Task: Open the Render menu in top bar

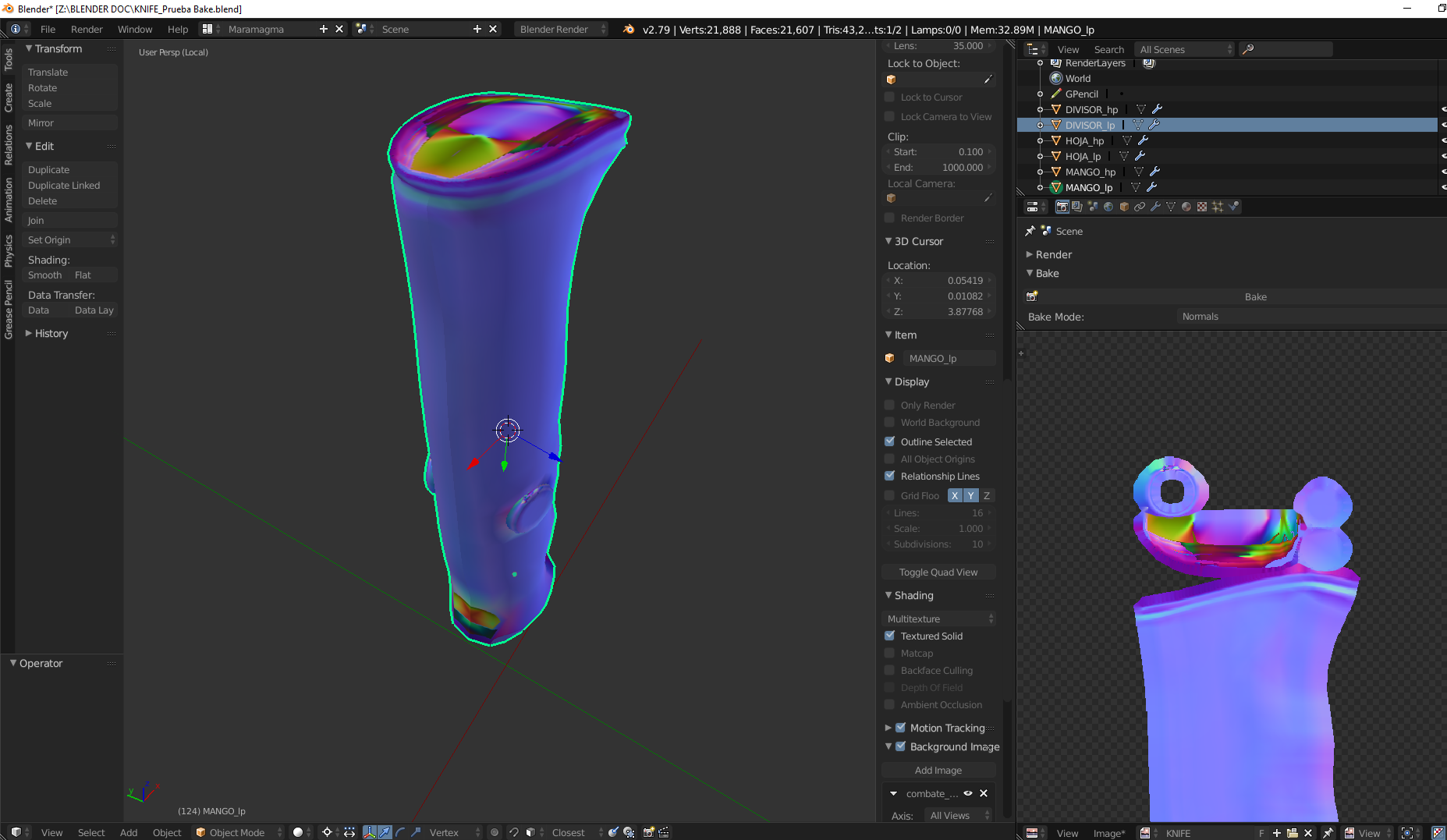Action: (86, 29)
